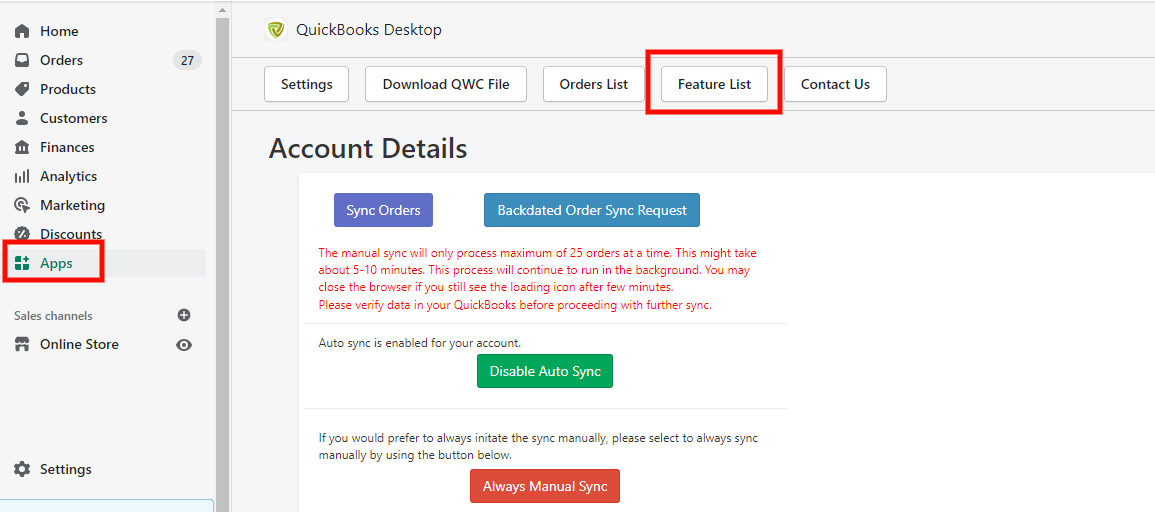Screen dimensions: 1155x512
Task: Click the Account Details heading
Action: 368,148
